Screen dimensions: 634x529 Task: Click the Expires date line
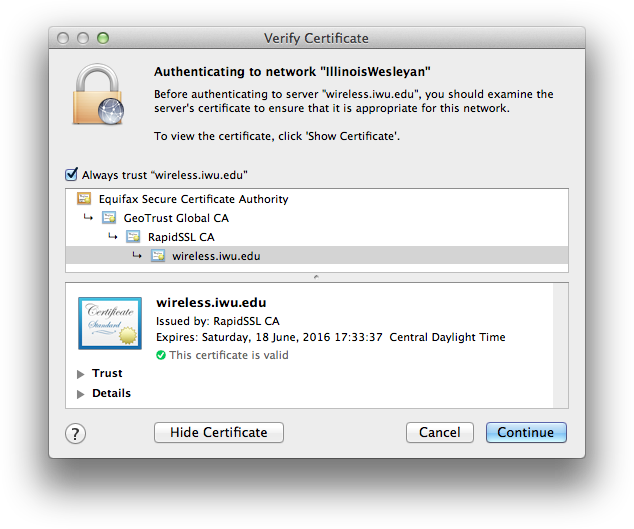click(x=331, y=337)
